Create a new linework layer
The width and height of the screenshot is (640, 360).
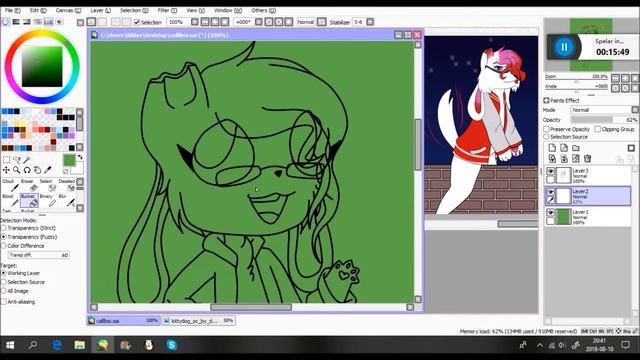[x=564, y=148]
